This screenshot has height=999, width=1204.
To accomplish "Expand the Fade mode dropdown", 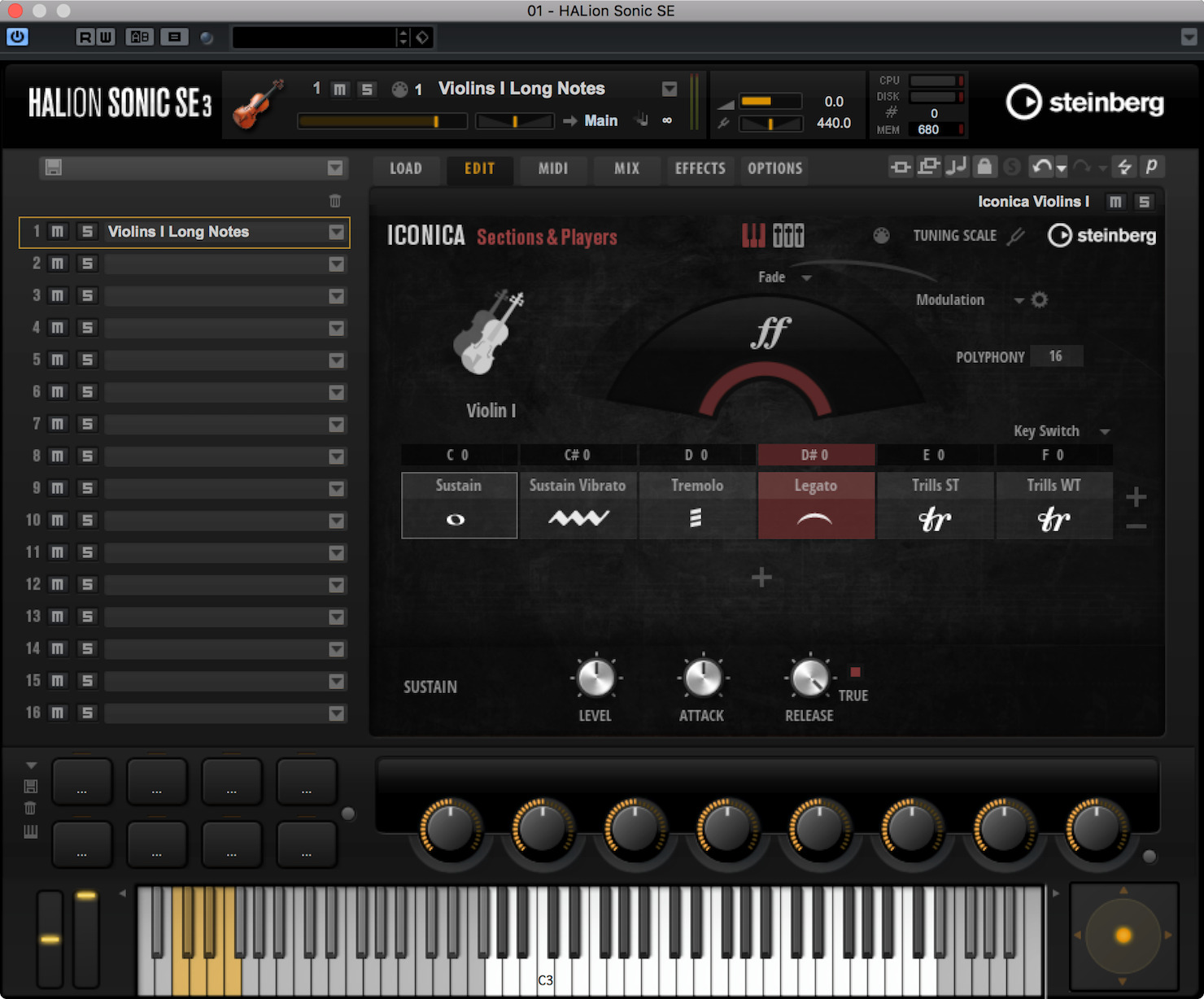I will [x=806, y=277].
